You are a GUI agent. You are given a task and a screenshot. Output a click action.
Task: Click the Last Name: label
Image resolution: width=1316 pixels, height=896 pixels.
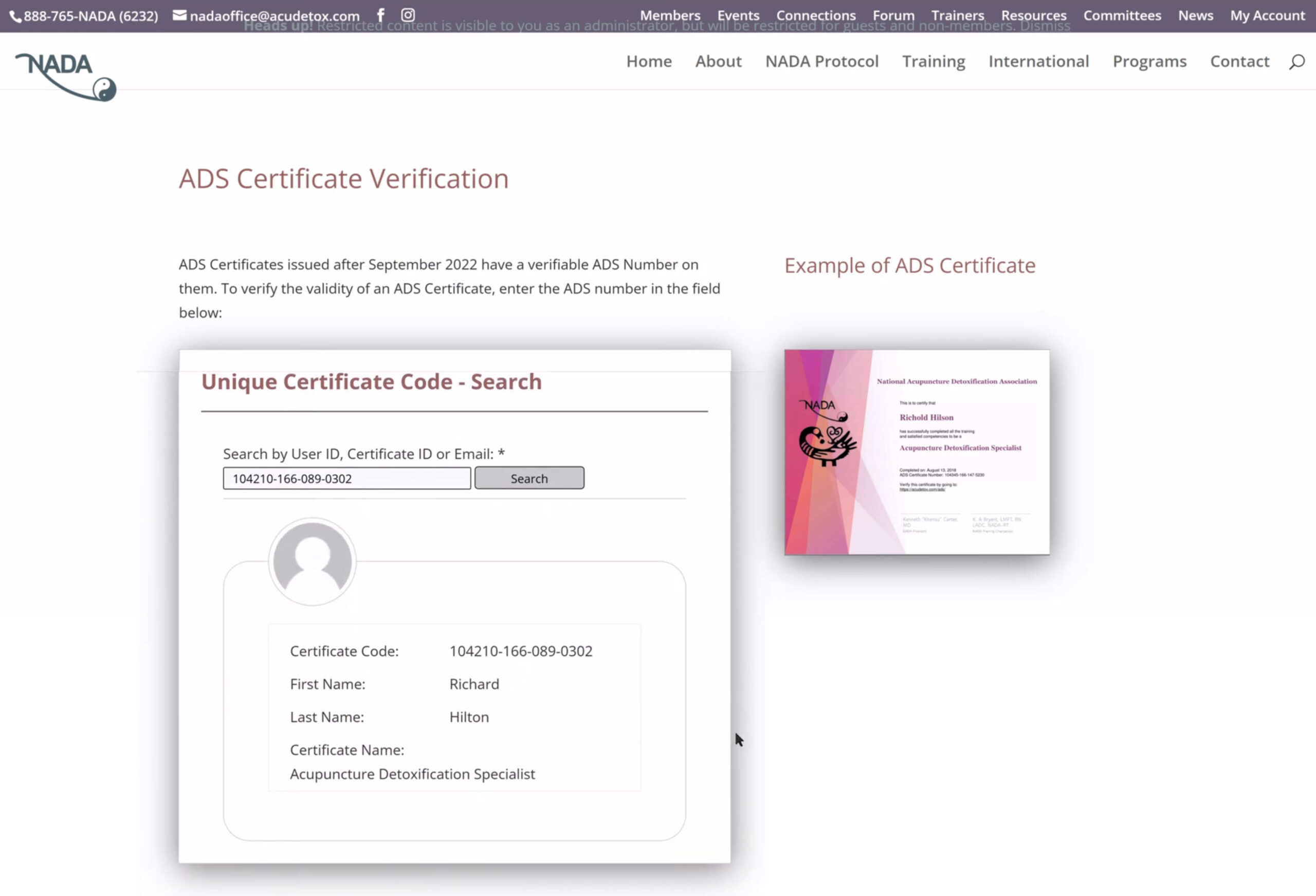[327, 717]
